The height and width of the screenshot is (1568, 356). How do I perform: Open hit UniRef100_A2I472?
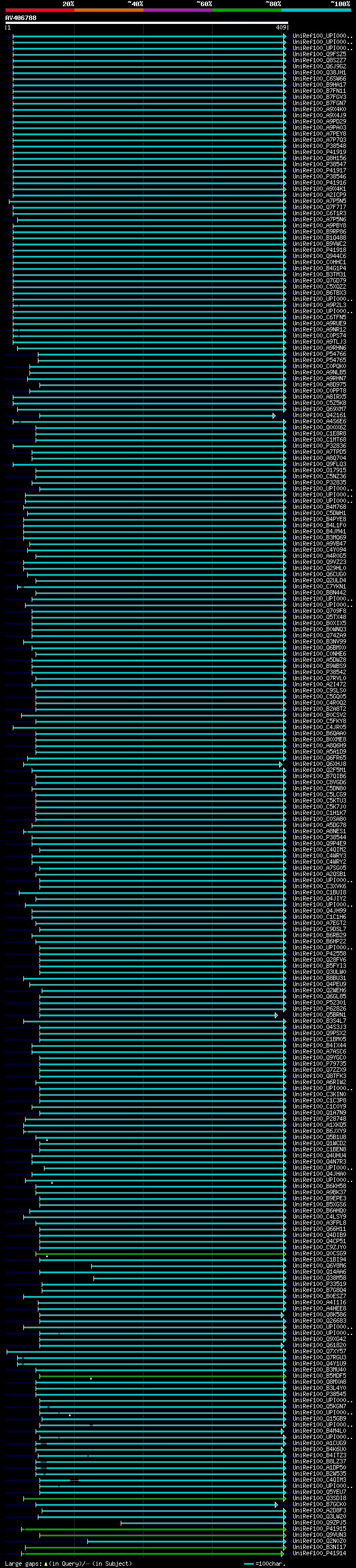319,684
